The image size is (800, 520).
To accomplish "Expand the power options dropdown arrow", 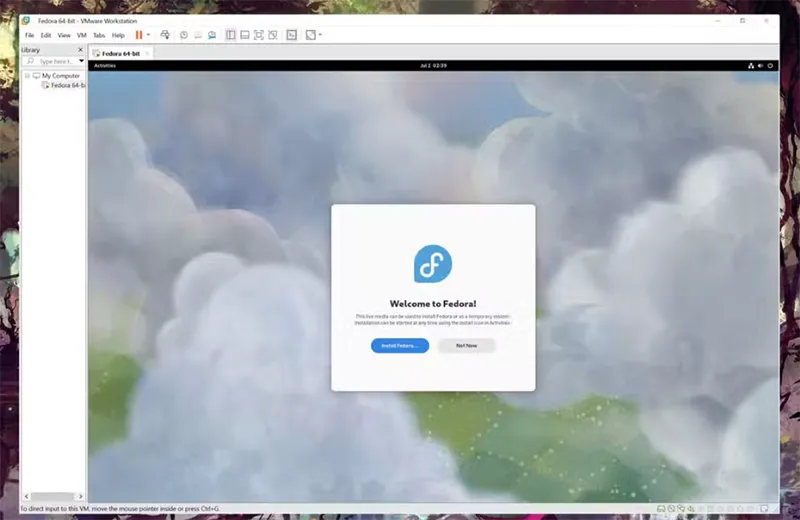I will 148,35.
